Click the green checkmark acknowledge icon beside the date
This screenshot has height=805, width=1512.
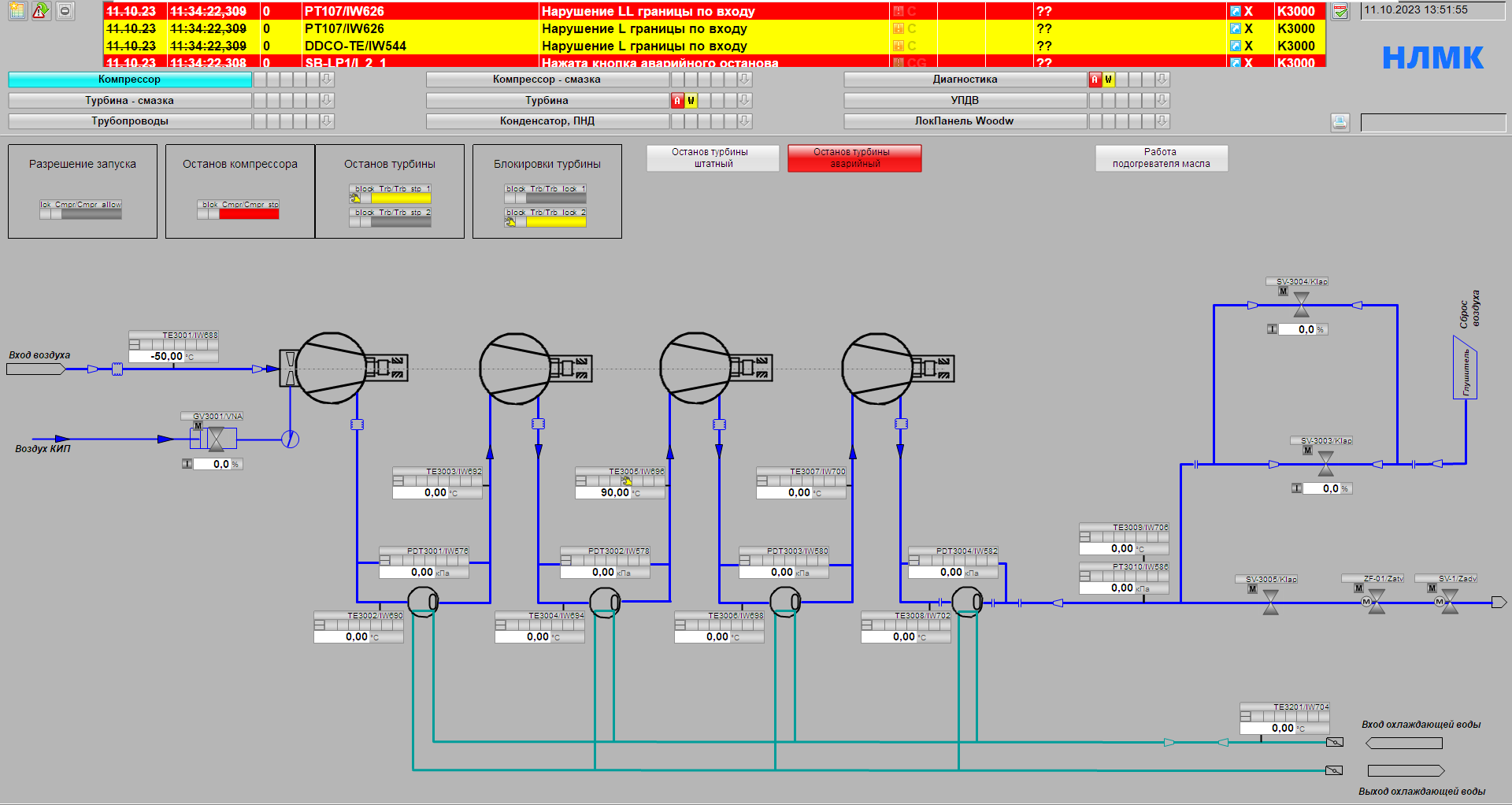pos(1340,11)
